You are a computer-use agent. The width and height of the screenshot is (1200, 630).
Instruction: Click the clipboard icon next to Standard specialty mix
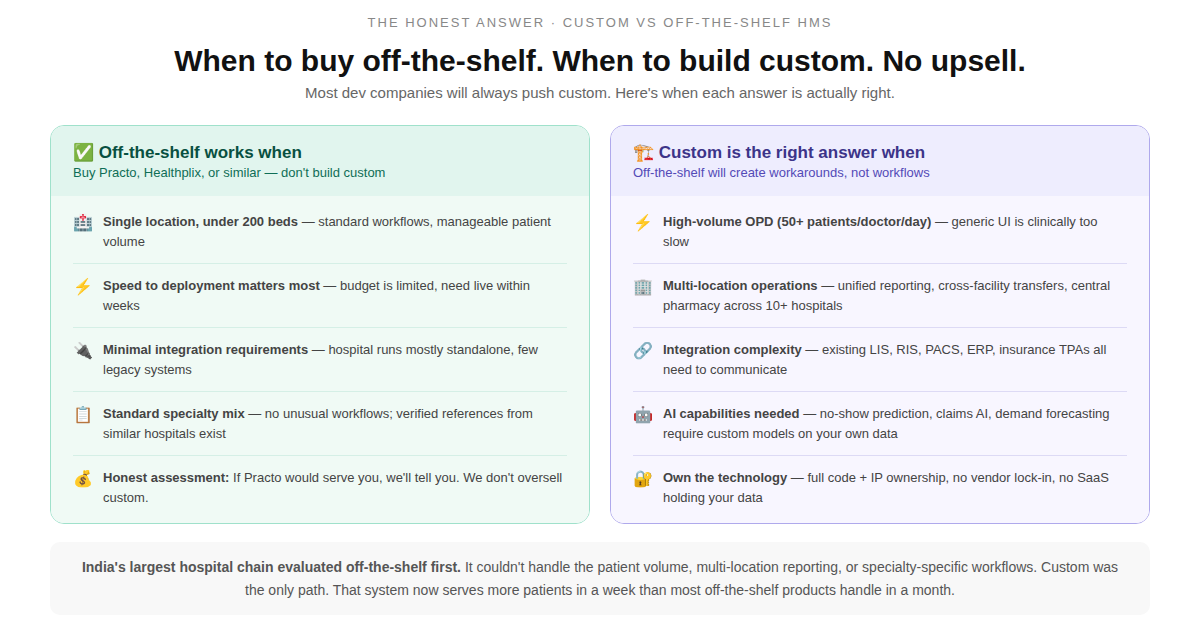click(83, 415)
